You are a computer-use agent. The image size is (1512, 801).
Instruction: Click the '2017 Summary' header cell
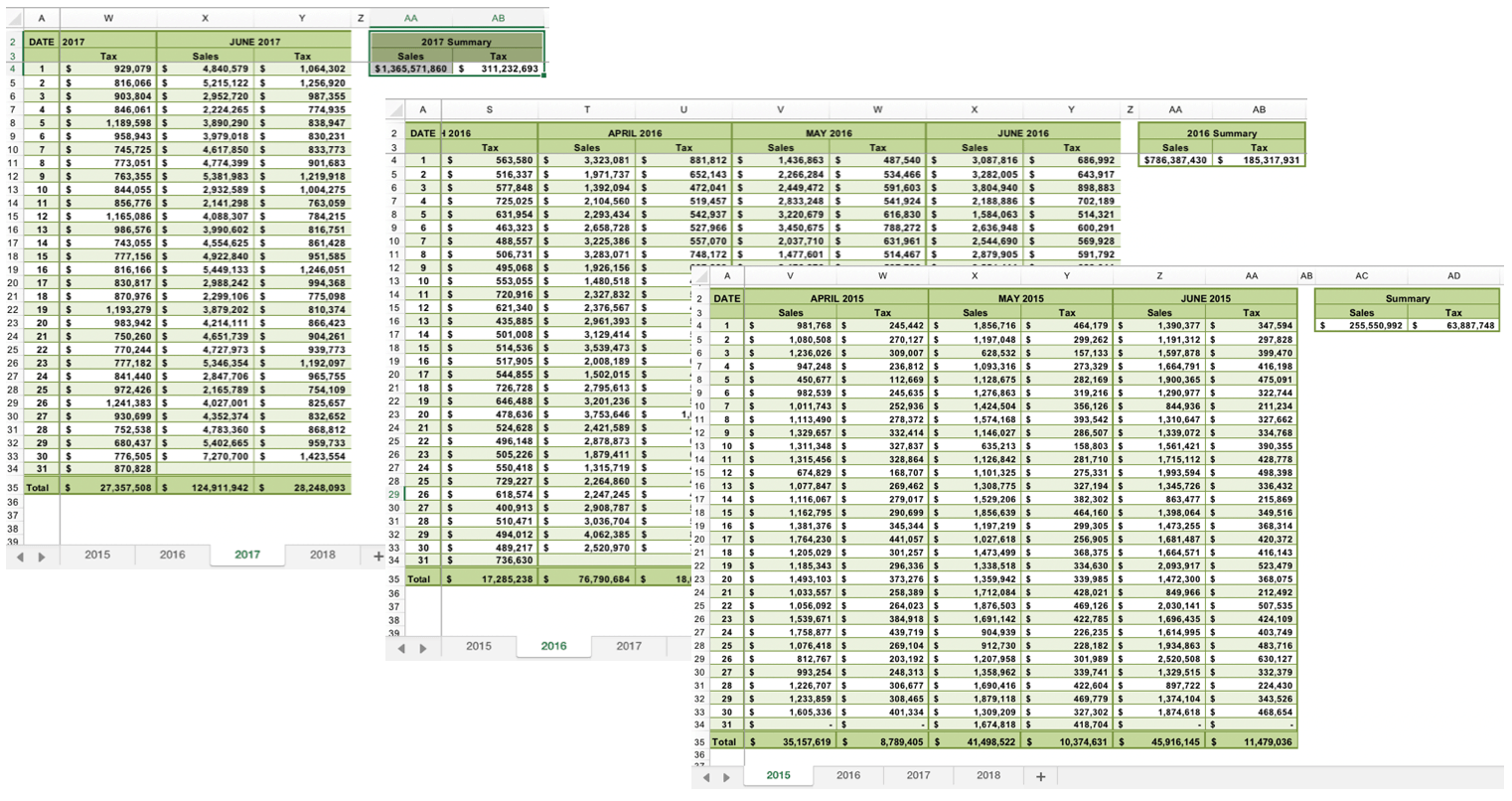456,42
